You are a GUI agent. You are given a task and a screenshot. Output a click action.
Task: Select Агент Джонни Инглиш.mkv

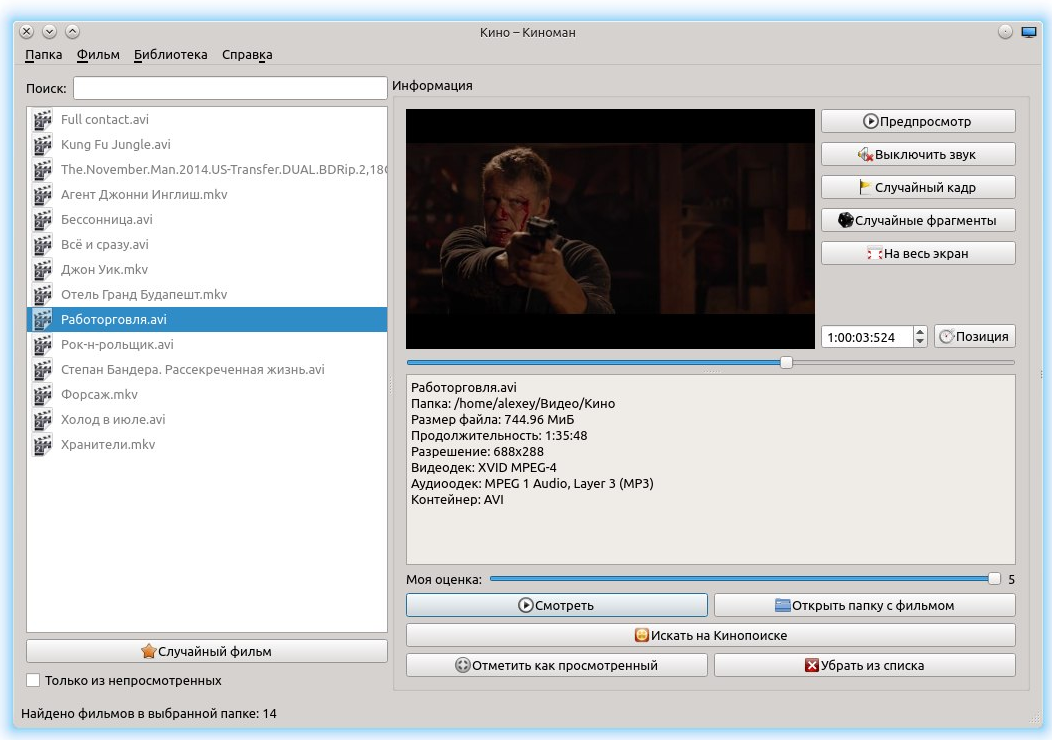click(207, 195)
